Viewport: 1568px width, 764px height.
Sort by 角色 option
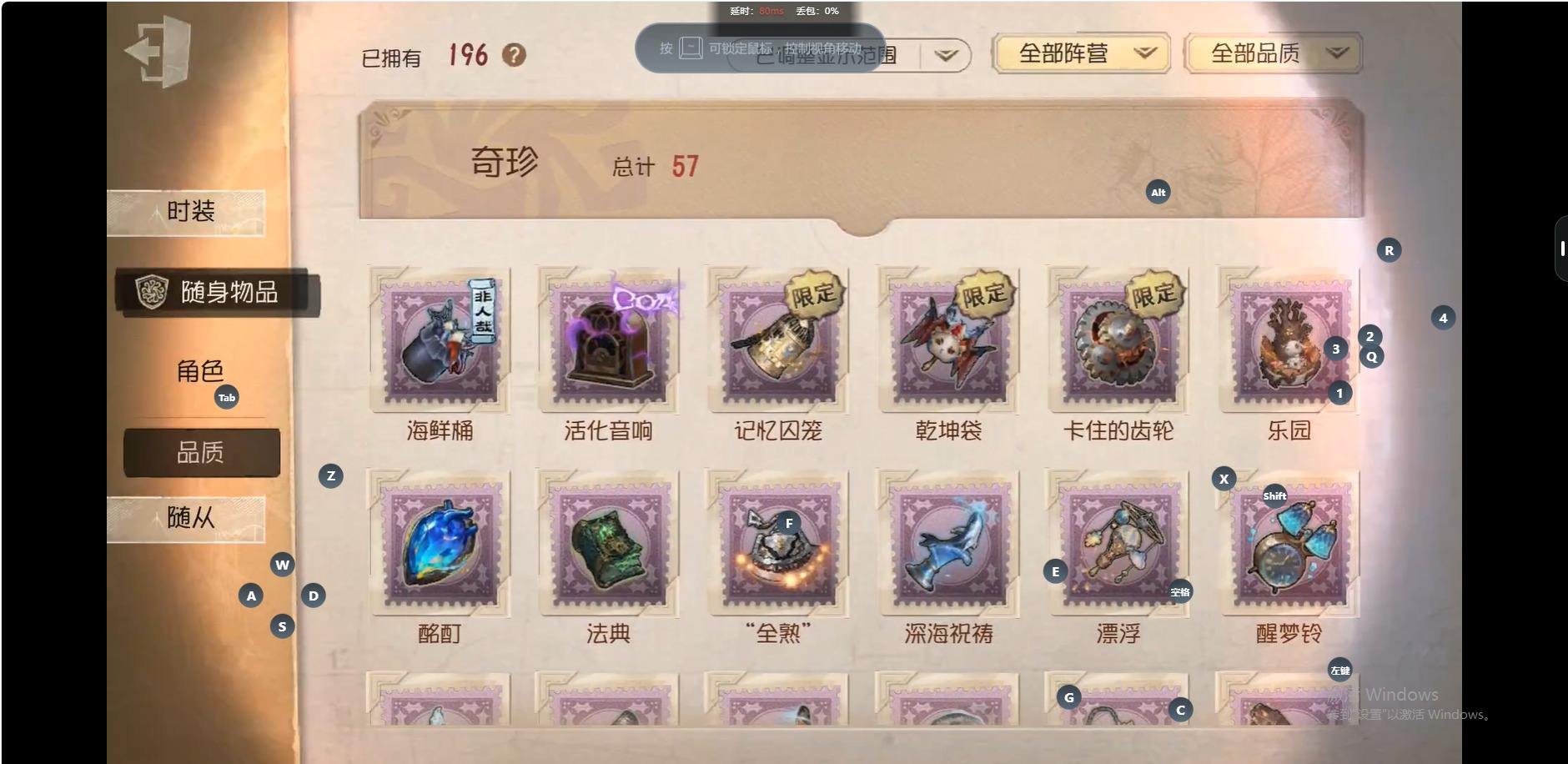(200, 371)
